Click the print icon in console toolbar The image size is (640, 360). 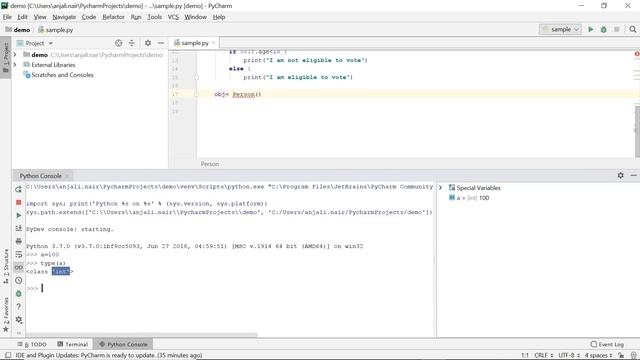point(18,241)
